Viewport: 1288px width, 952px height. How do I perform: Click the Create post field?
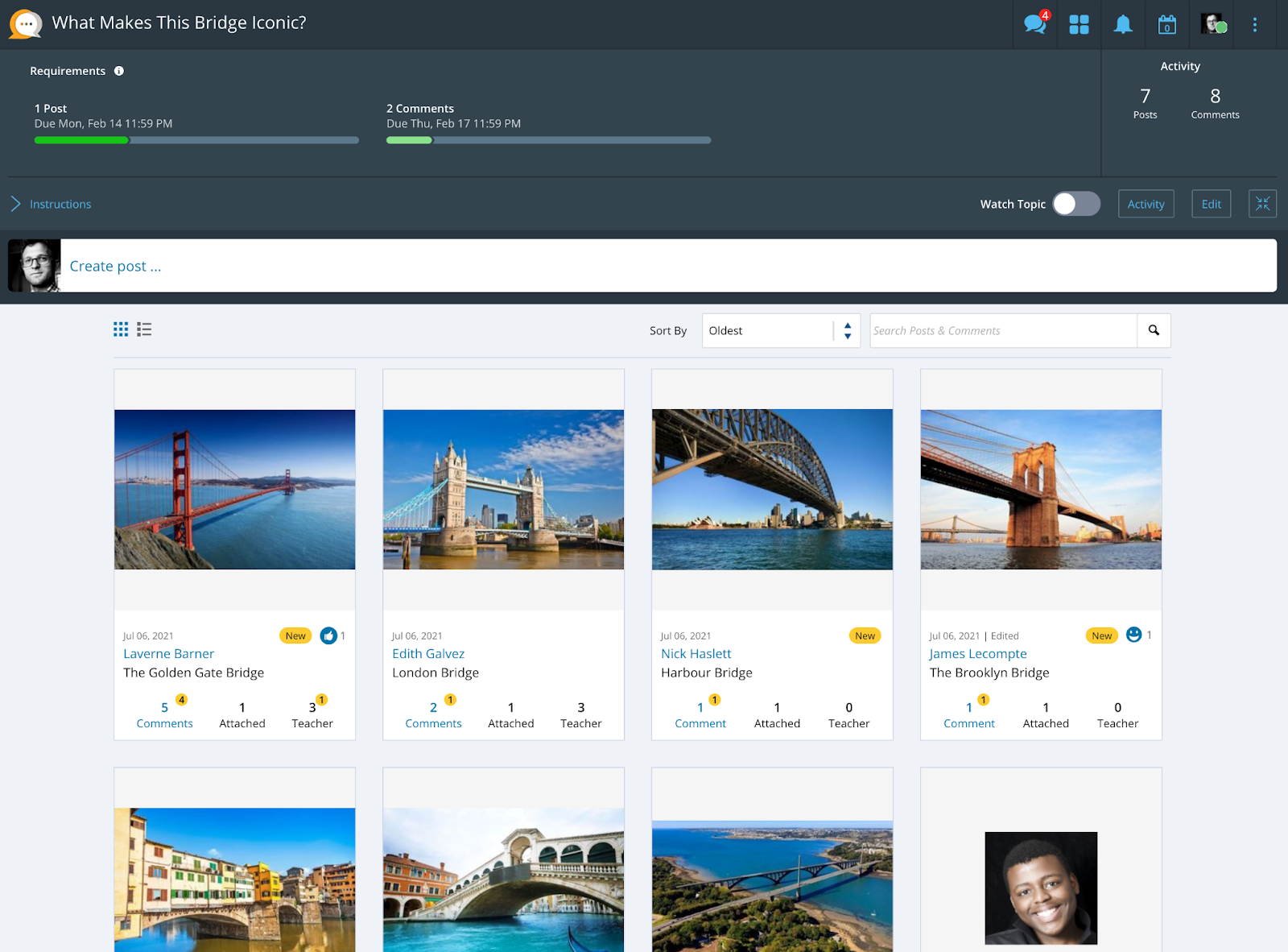click(668, 266)
